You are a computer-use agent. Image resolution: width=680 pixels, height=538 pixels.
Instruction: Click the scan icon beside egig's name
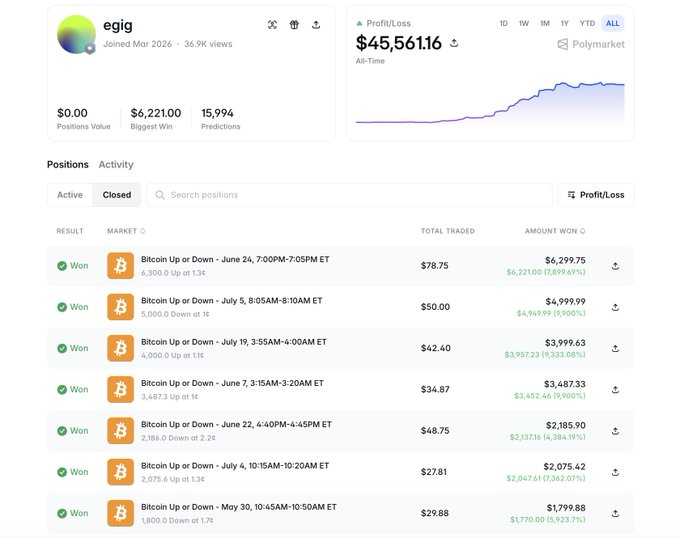(x=272, y=25)
